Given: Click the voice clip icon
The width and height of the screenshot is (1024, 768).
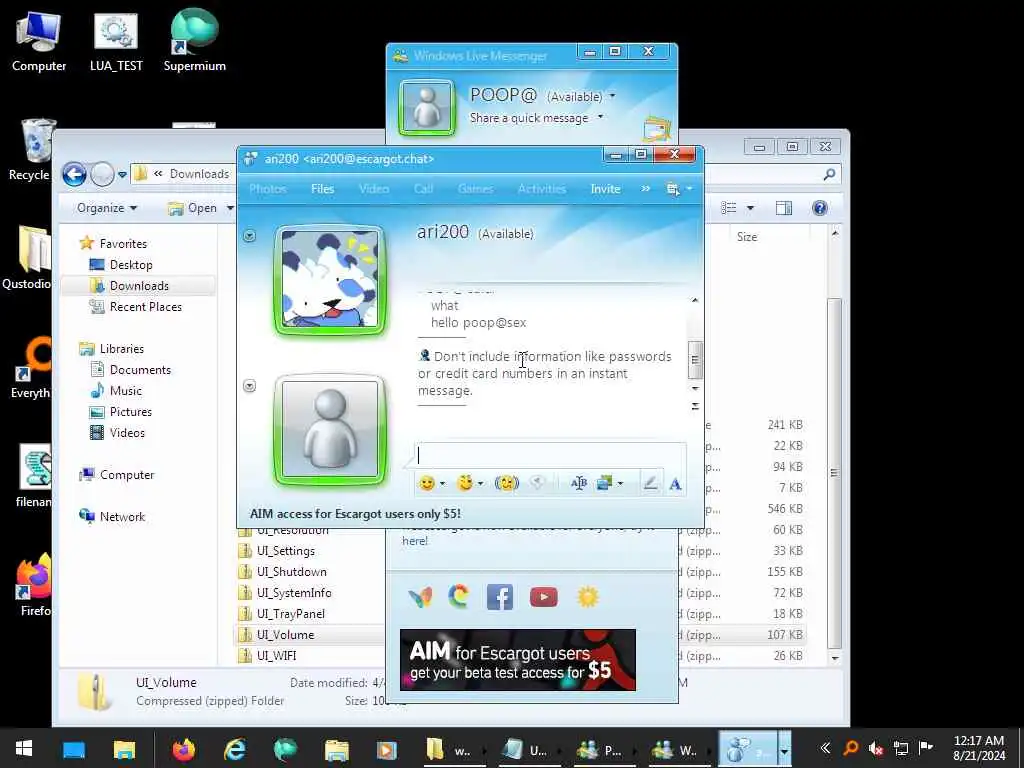Looking at the screenshot, I should [537, 483].
